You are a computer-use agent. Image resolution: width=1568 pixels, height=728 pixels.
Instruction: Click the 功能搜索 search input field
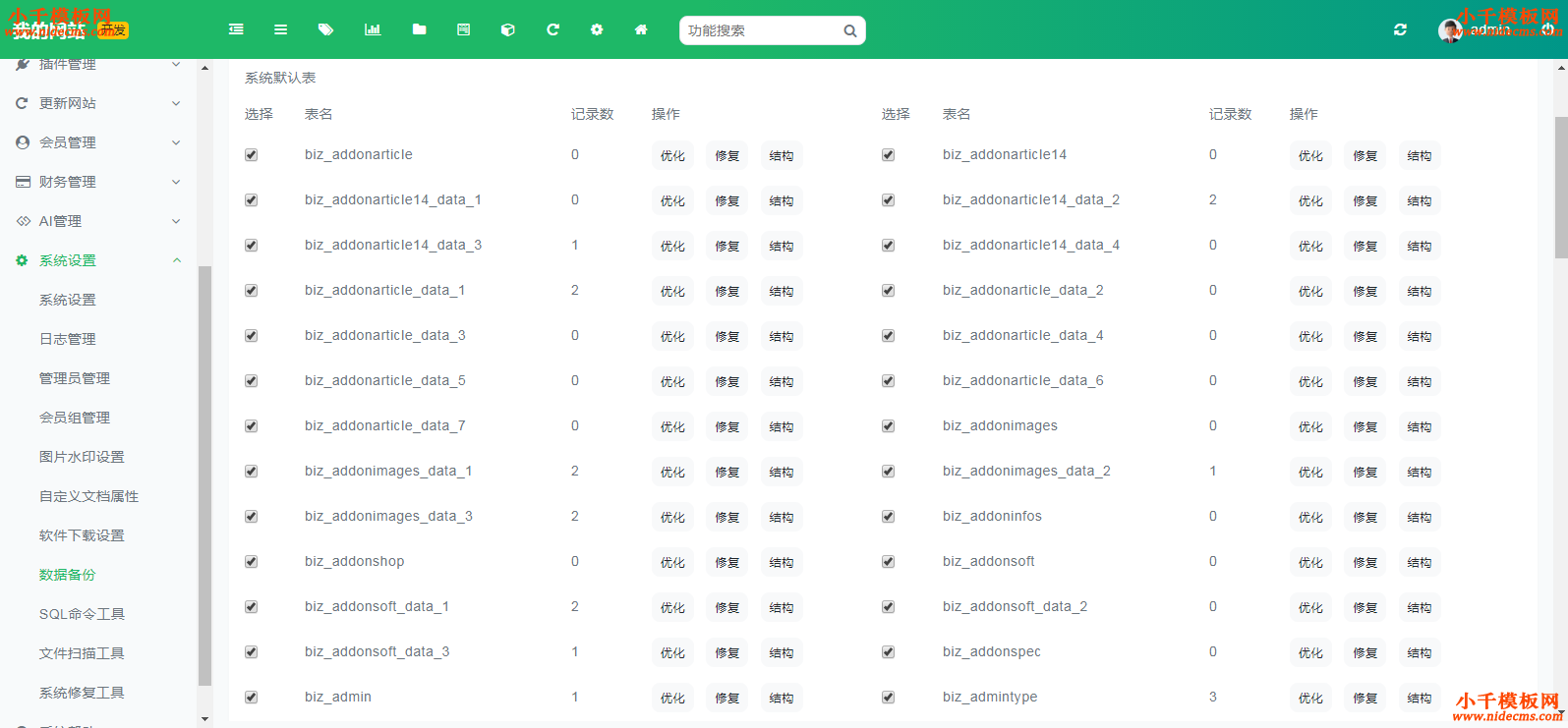pyautogui.click(x=762, y=30)
